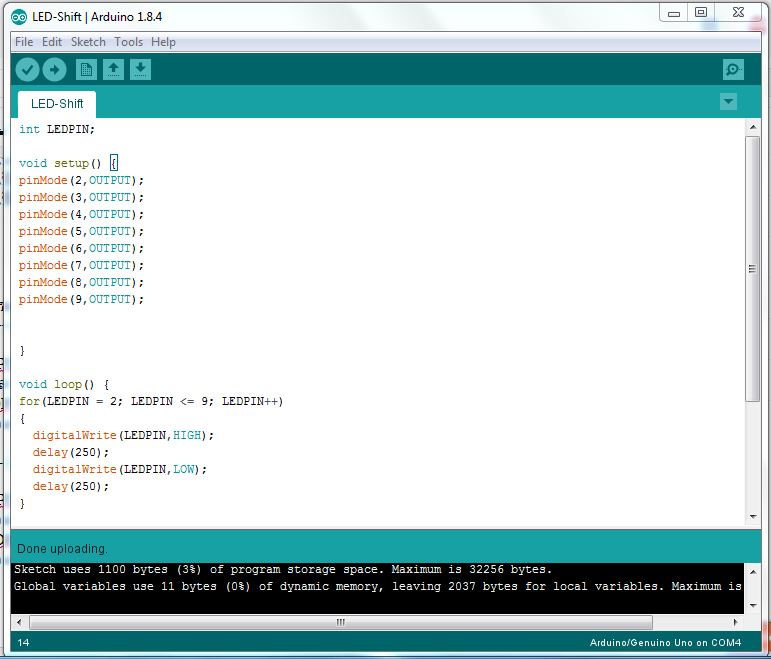This screenshot has width=771, height=659.
Task: Create a new sketch with New icon
Action: coord(86,69)
